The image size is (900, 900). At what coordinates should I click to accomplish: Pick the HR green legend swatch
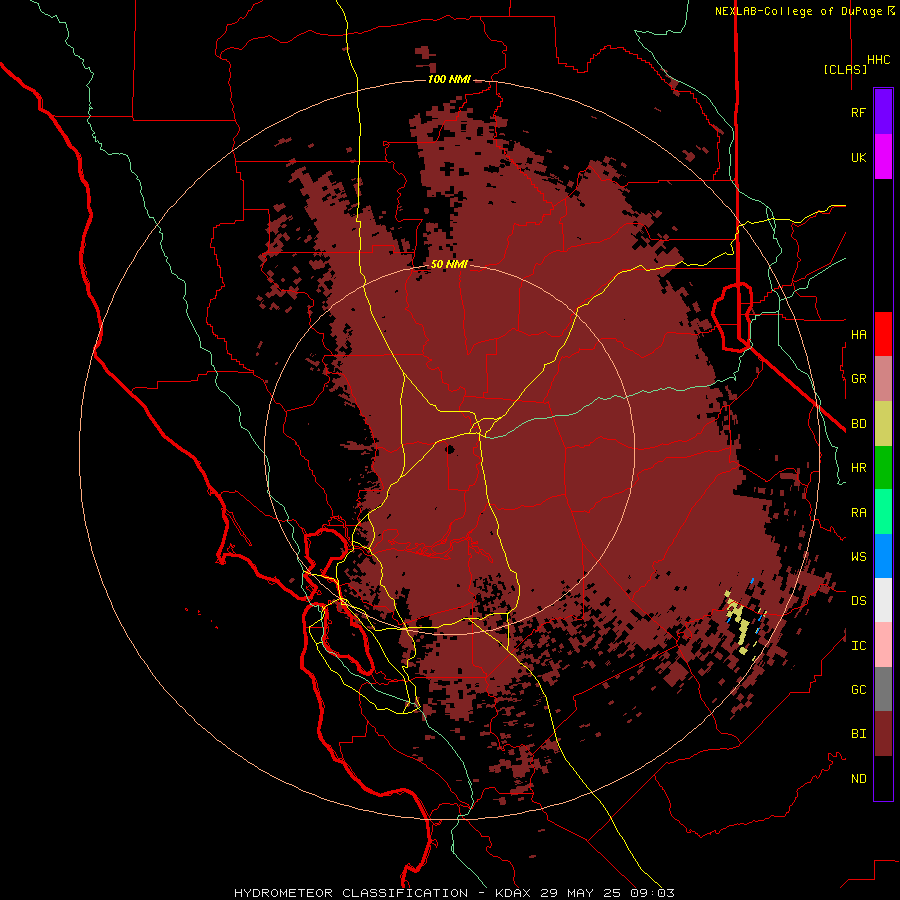click(x=883, y=468)
